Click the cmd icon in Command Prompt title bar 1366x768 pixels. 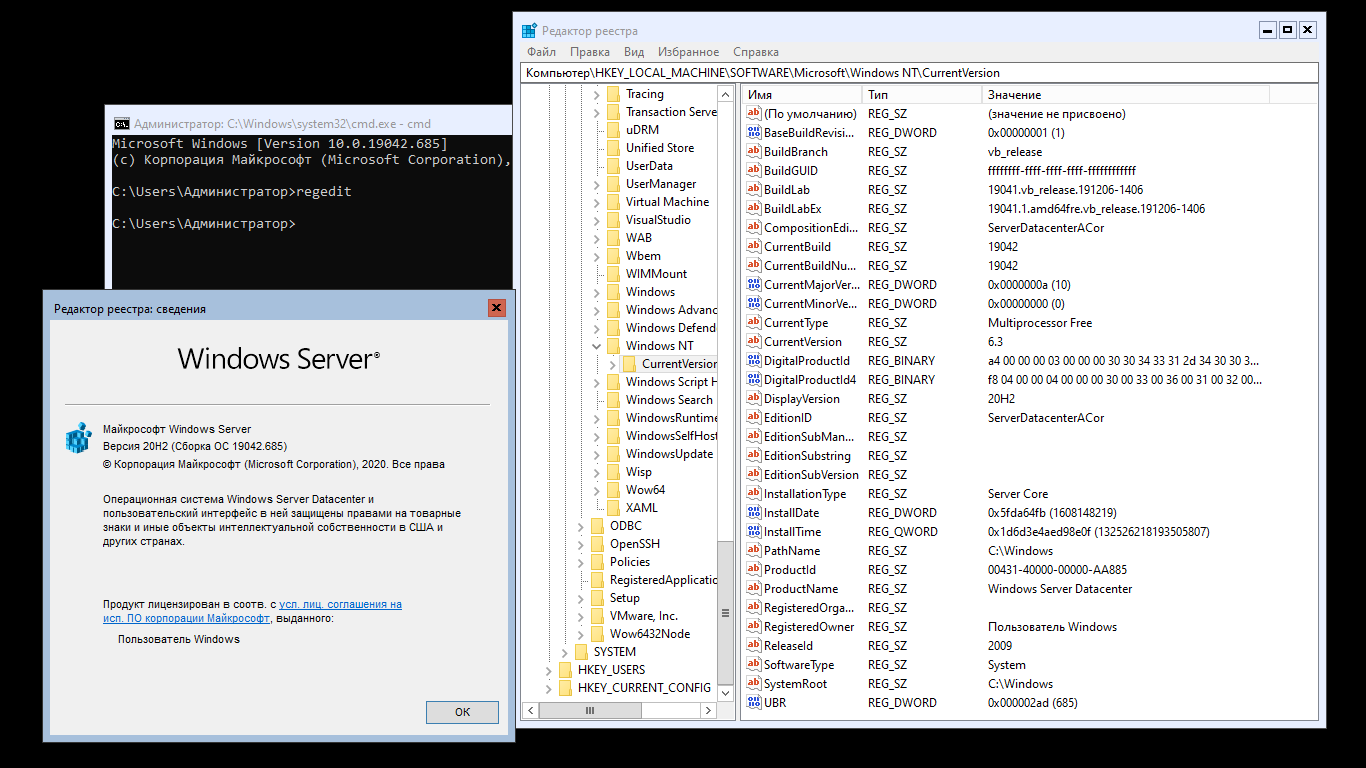point(121,124)
